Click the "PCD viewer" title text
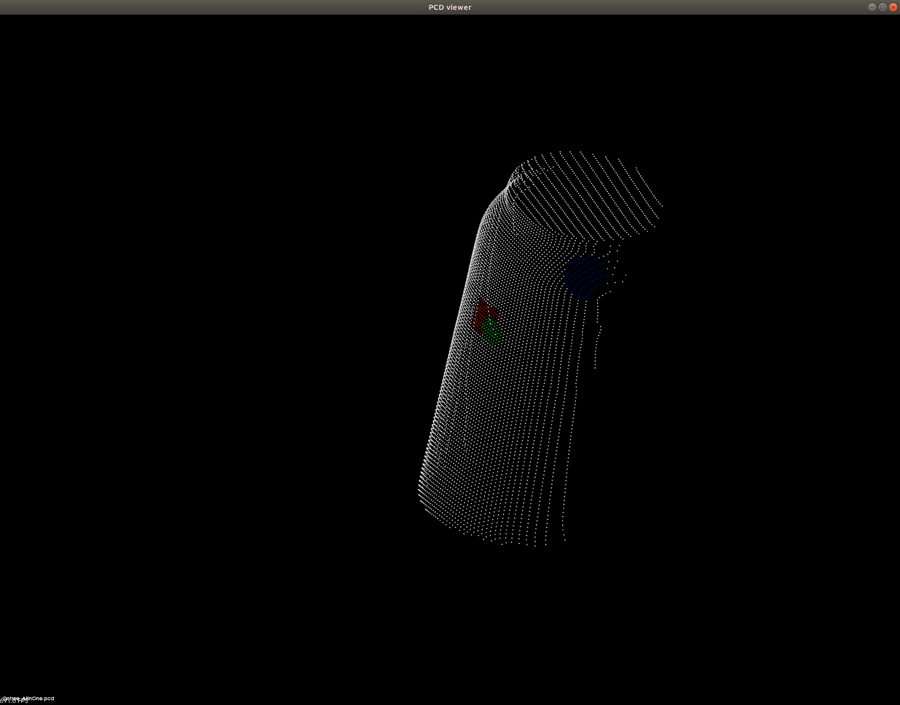The width and height of the screenshot is (900, 705). 450,7
